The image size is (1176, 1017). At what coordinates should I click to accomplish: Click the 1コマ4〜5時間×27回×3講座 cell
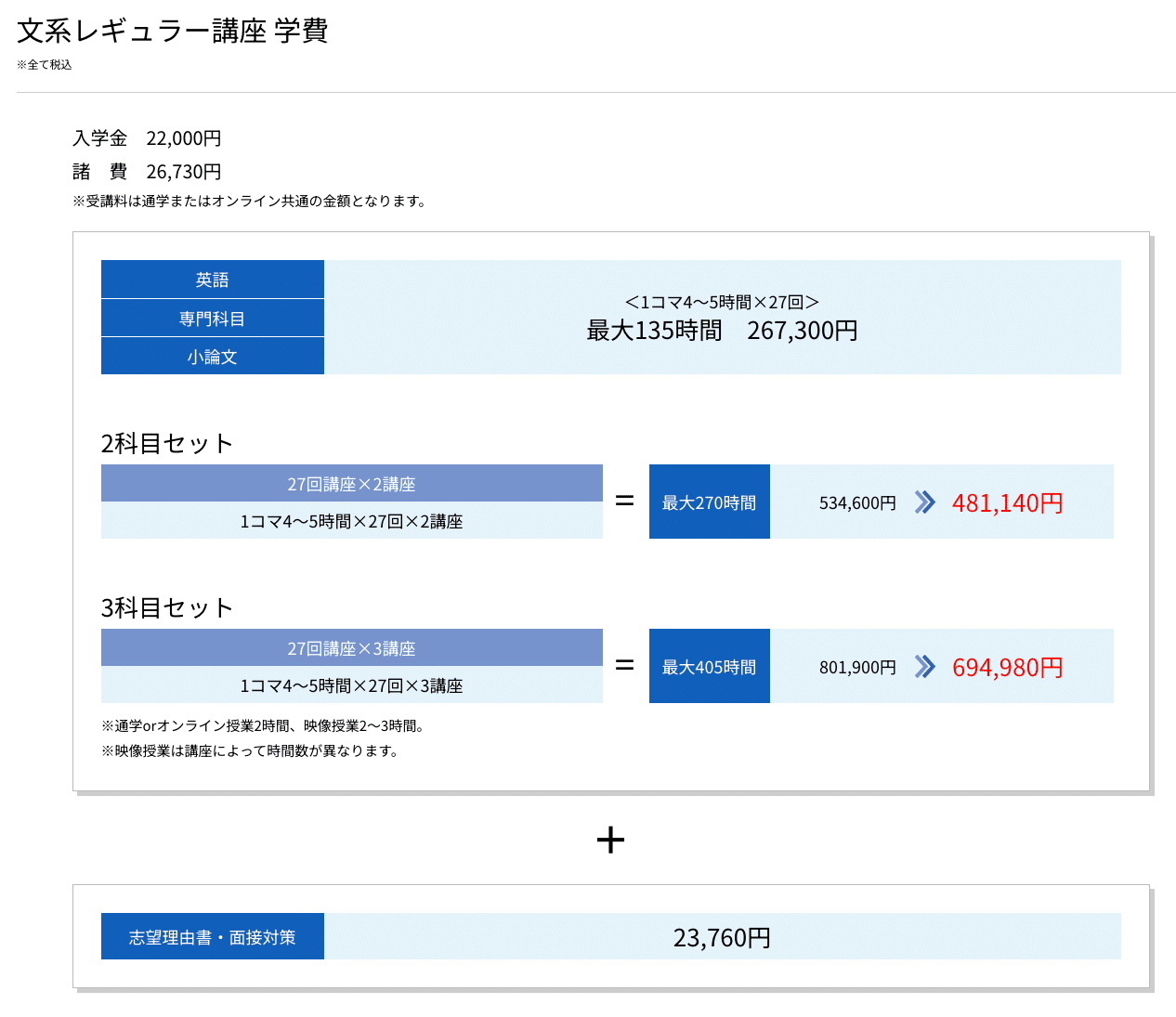(352, 685)
